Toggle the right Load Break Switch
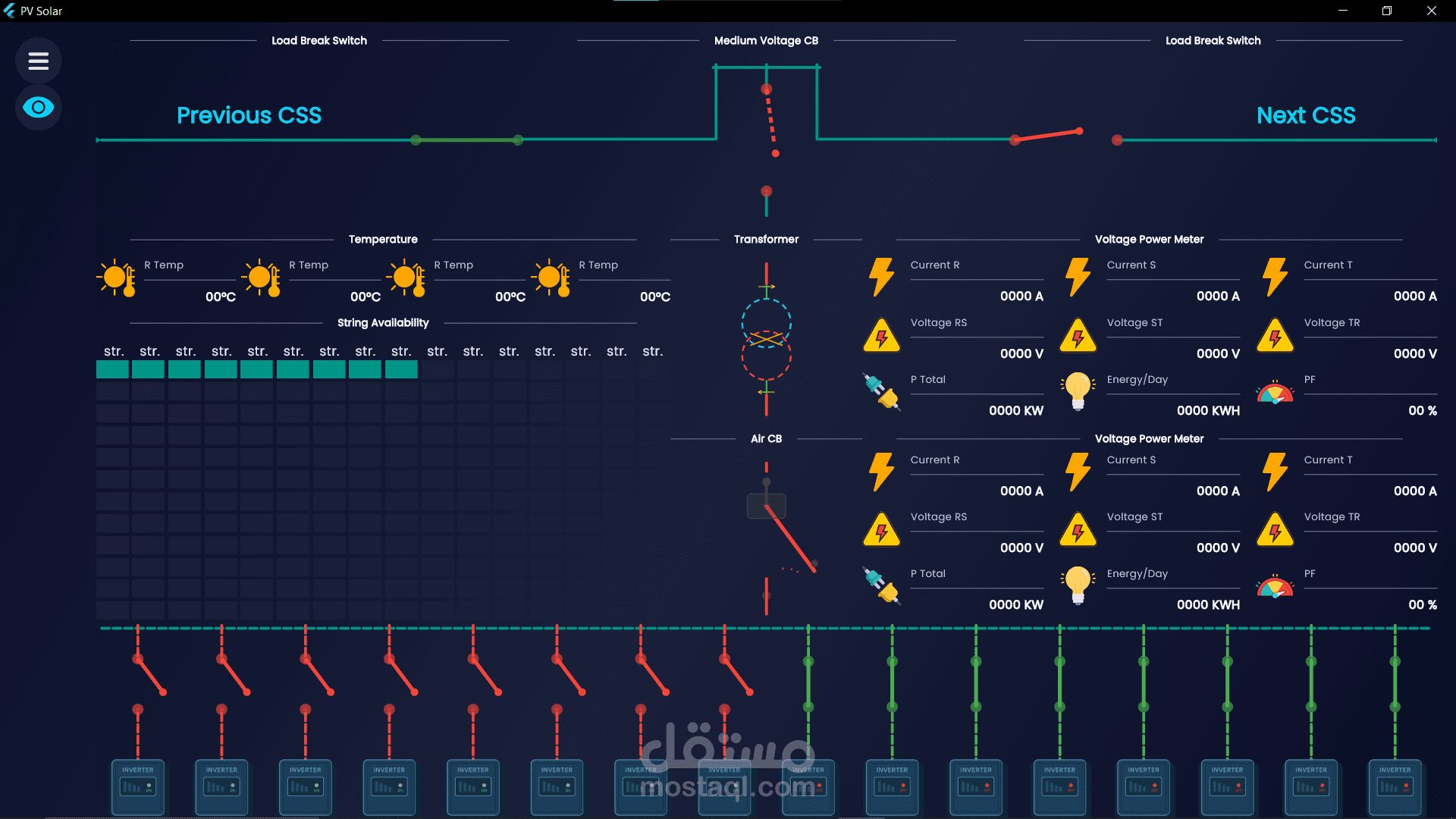 click(1047, 136)
